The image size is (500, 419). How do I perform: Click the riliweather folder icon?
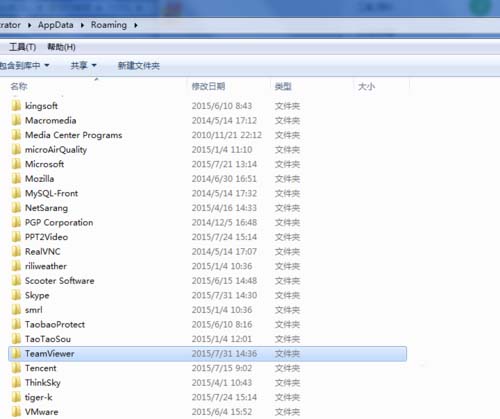point(16,266)
